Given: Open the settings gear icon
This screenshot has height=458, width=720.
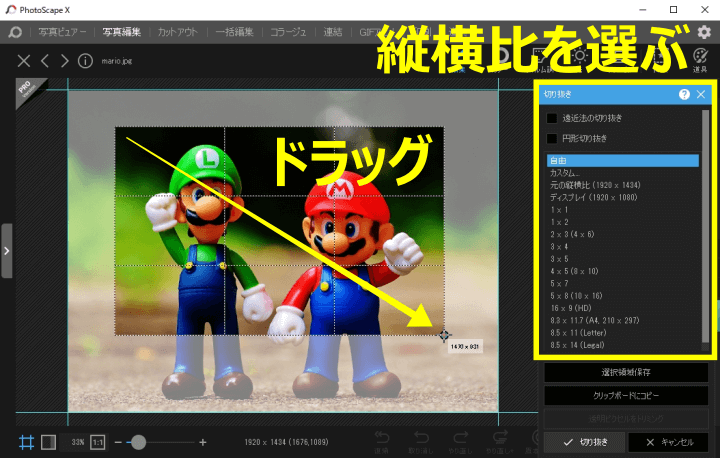Looking at the screenshot, I should click(x=704, y=32).
